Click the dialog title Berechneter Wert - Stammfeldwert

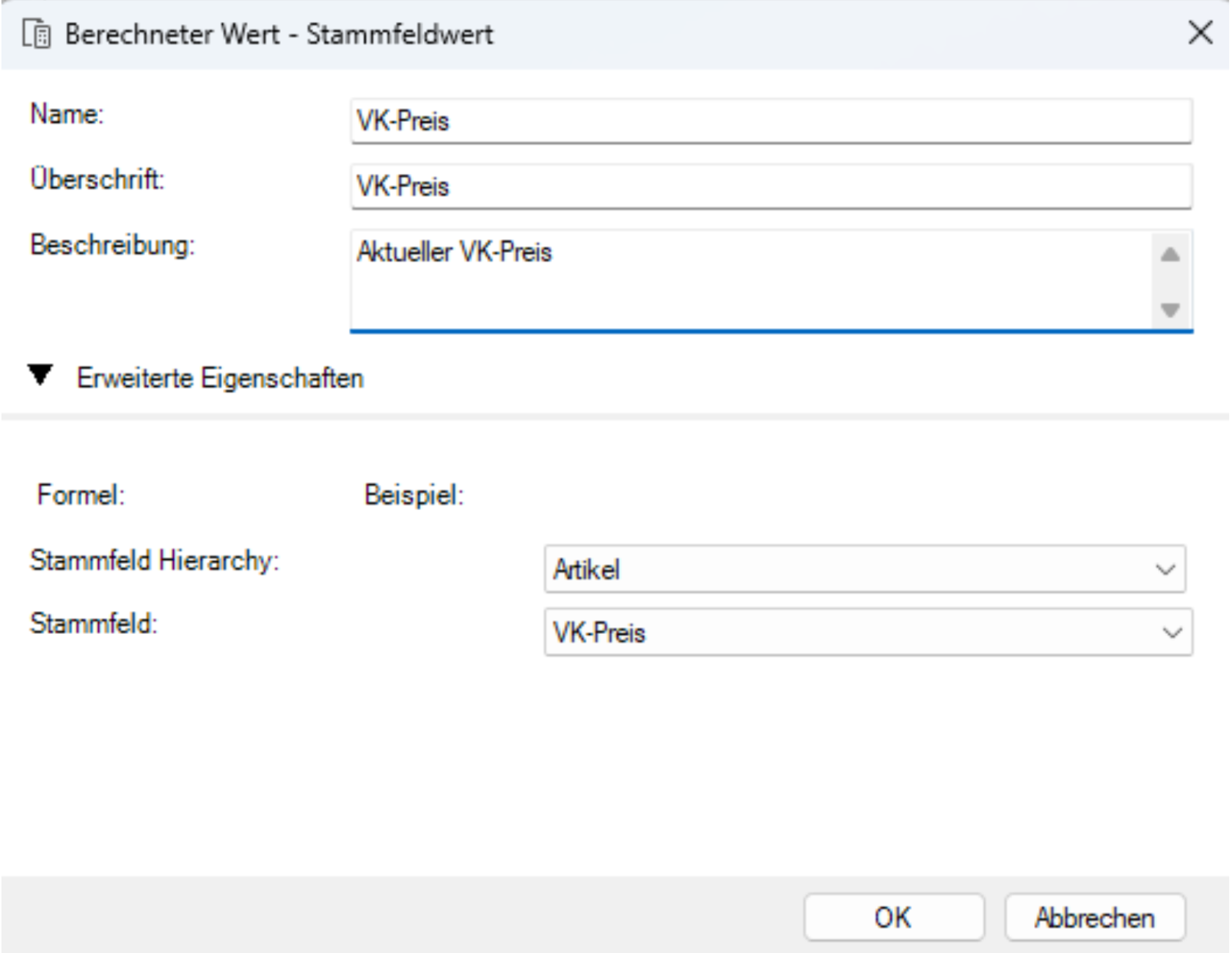[279, 34]
